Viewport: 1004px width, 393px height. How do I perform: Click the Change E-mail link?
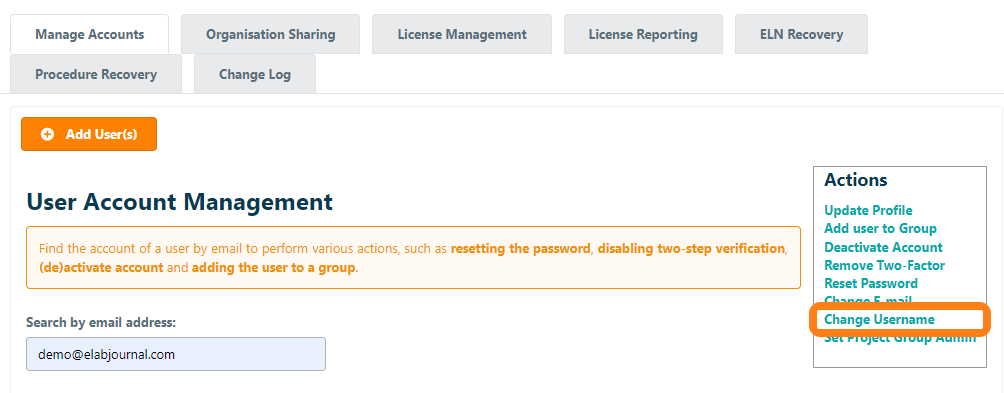point(868,301)
